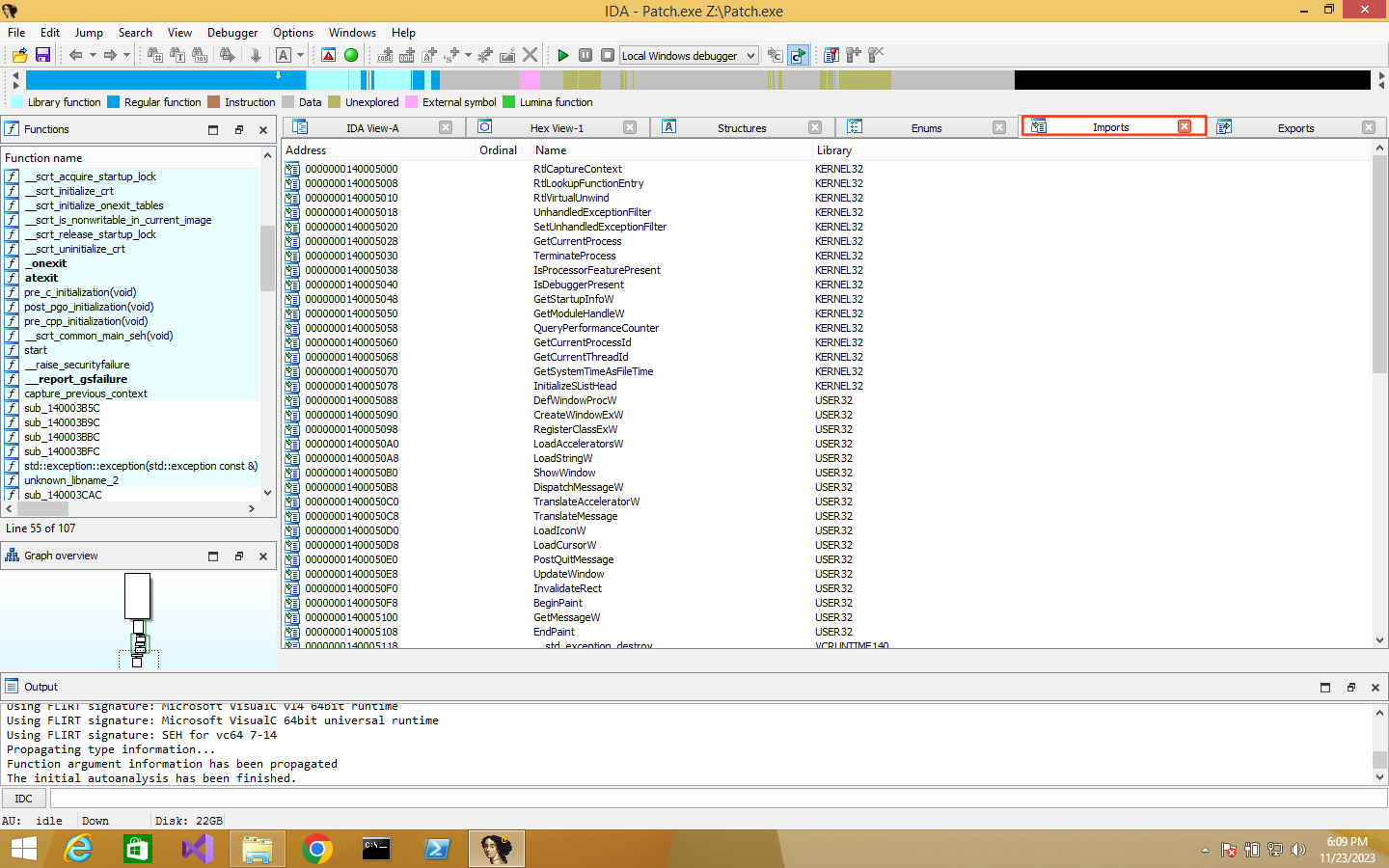Open the back-navigation history dropdown arrow
The height and width of the screenshot is (868, 1389).
93,55
